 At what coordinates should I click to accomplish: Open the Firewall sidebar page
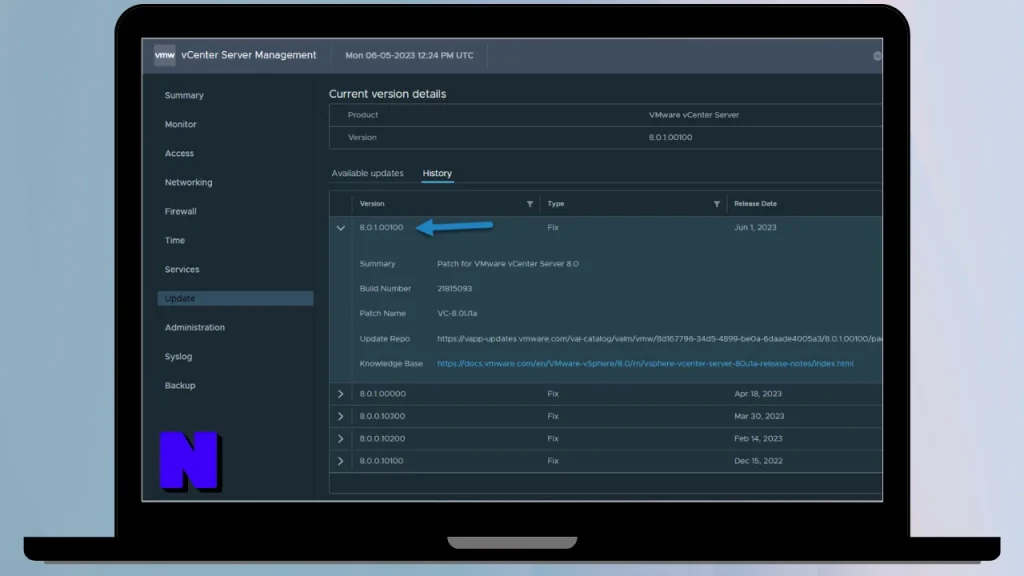pos(180,212)
